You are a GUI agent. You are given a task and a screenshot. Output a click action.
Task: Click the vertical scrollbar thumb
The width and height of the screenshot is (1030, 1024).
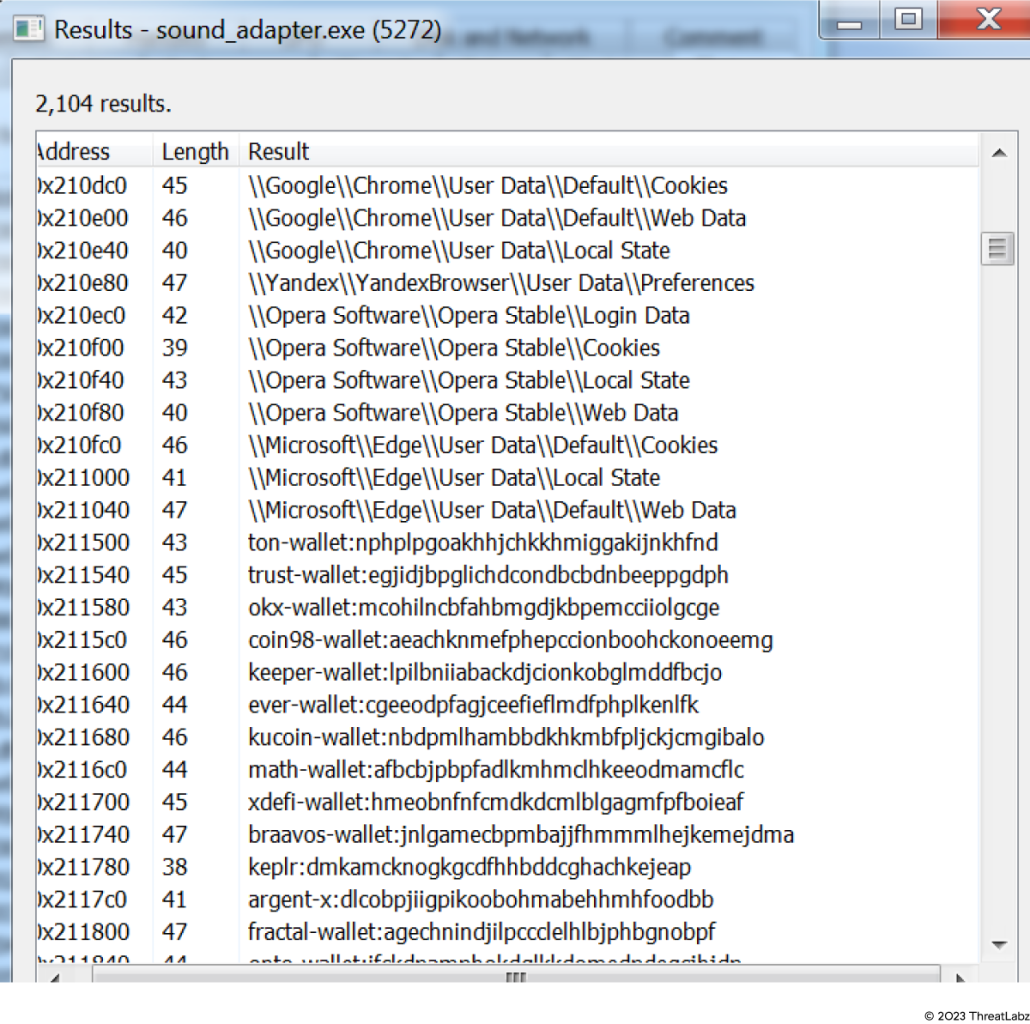tap(996, 248)
